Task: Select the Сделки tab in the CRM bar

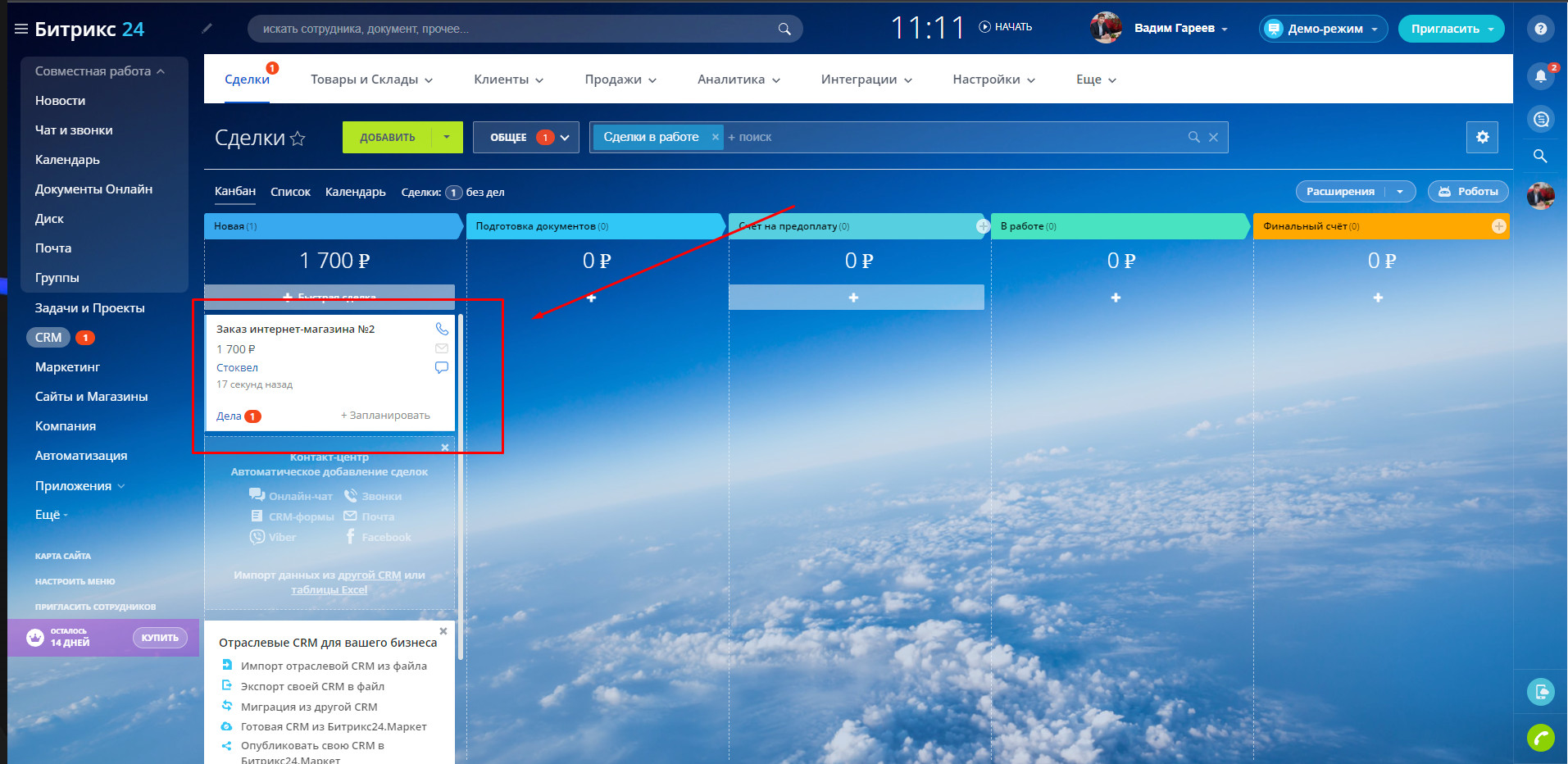Action: (x=247, y=80)
